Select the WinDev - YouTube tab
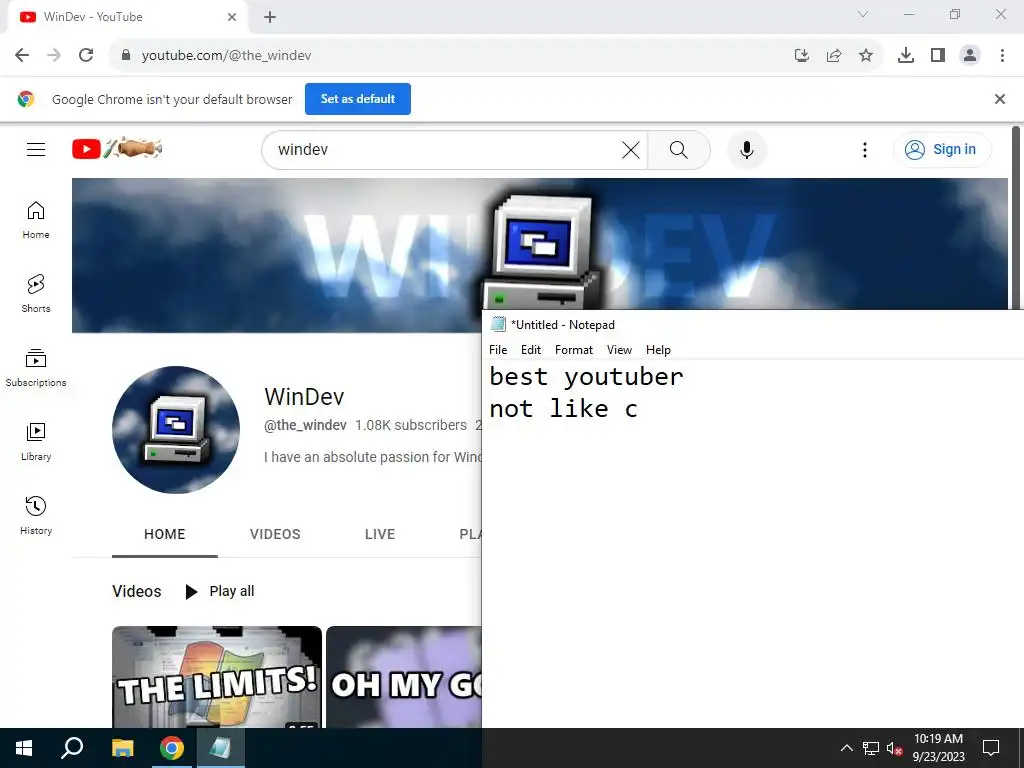The height and width of the screenshot is (768, 1024). [x=127, y=17]
